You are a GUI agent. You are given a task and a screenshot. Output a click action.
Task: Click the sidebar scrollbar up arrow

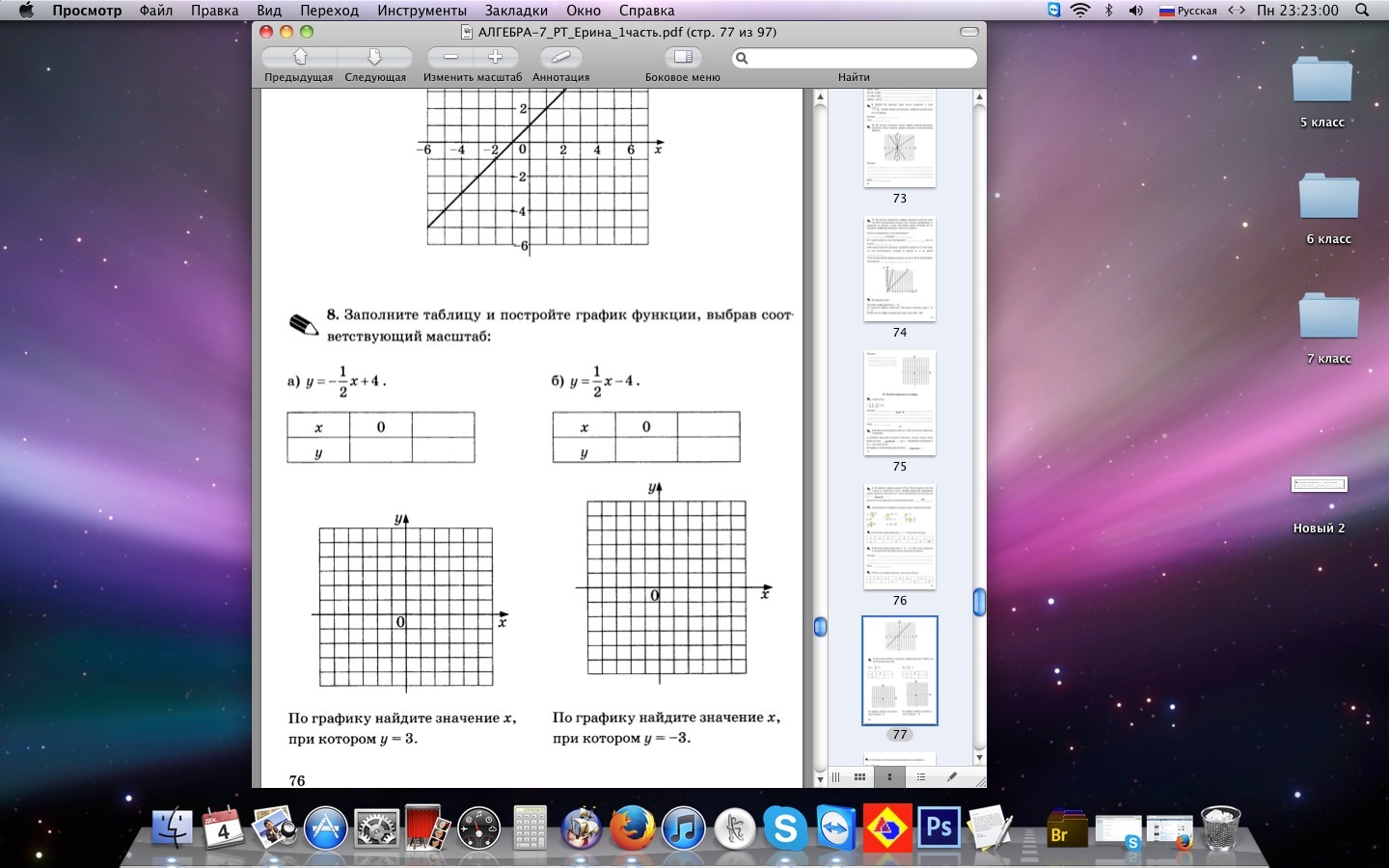click(x=979, y=96)
